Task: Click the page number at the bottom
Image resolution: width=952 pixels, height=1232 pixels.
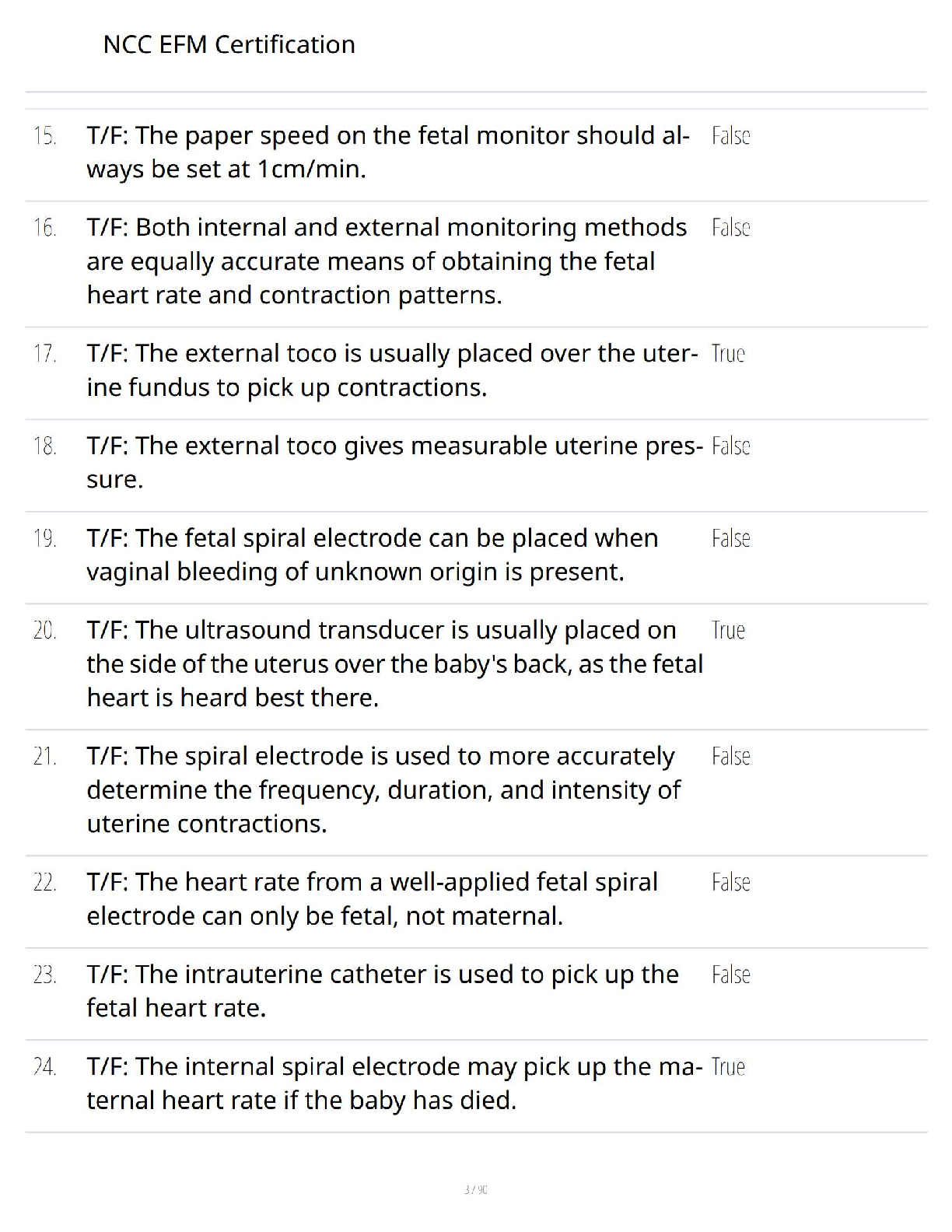Action: (x=475, y=1189)
